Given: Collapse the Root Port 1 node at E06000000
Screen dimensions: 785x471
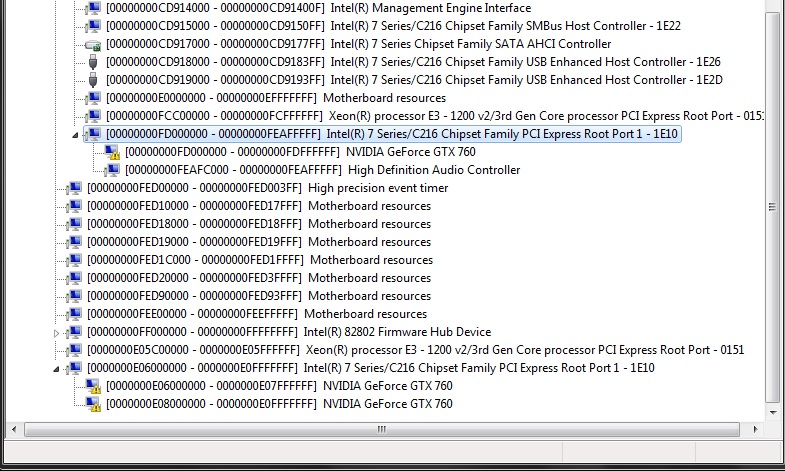Looking at the screenshot, I should click(x=56, y=369).
